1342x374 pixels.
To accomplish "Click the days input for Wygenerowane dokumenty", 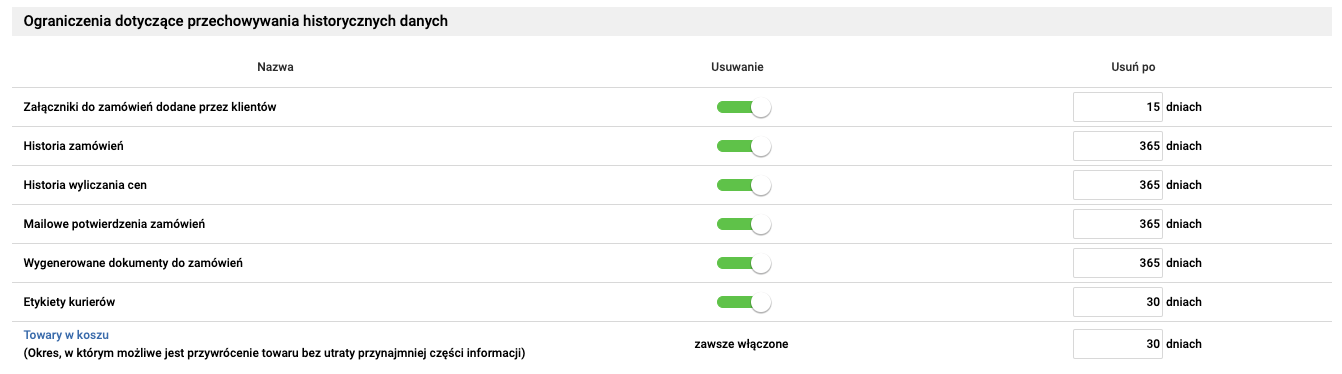I will [x=1118, y=263].
